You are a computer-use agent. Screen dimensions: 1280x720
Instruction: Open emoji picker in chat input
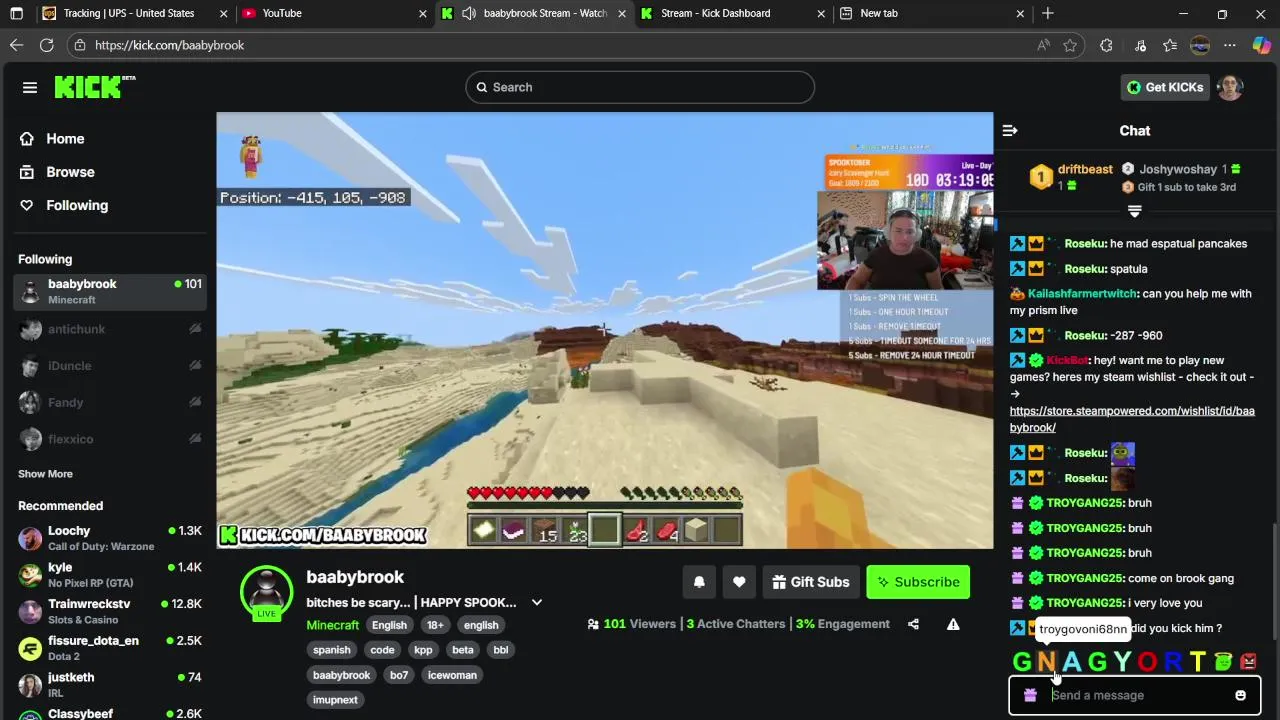[1240, 695]
